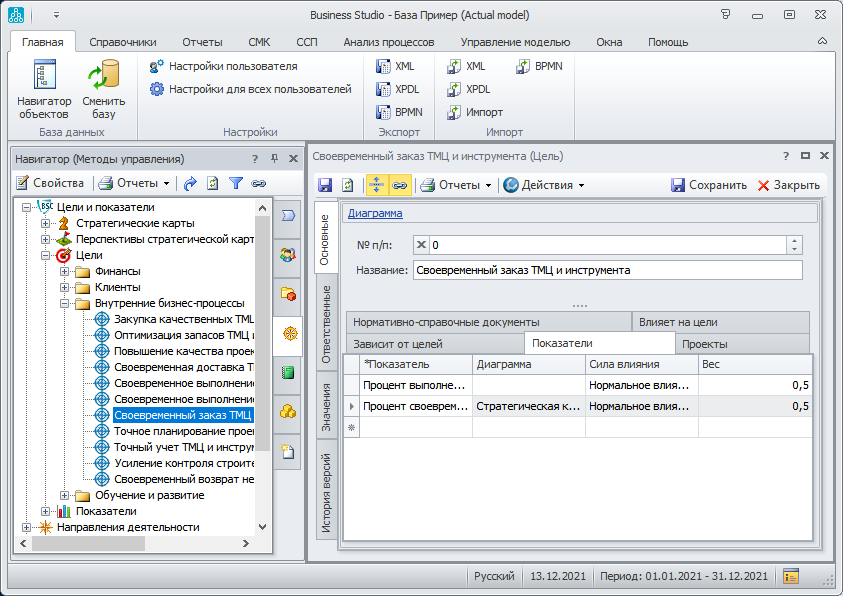Switch to the Отчеты ribbon tab
Viewport: 843px width, 596px height.
(x=202, y=42)
